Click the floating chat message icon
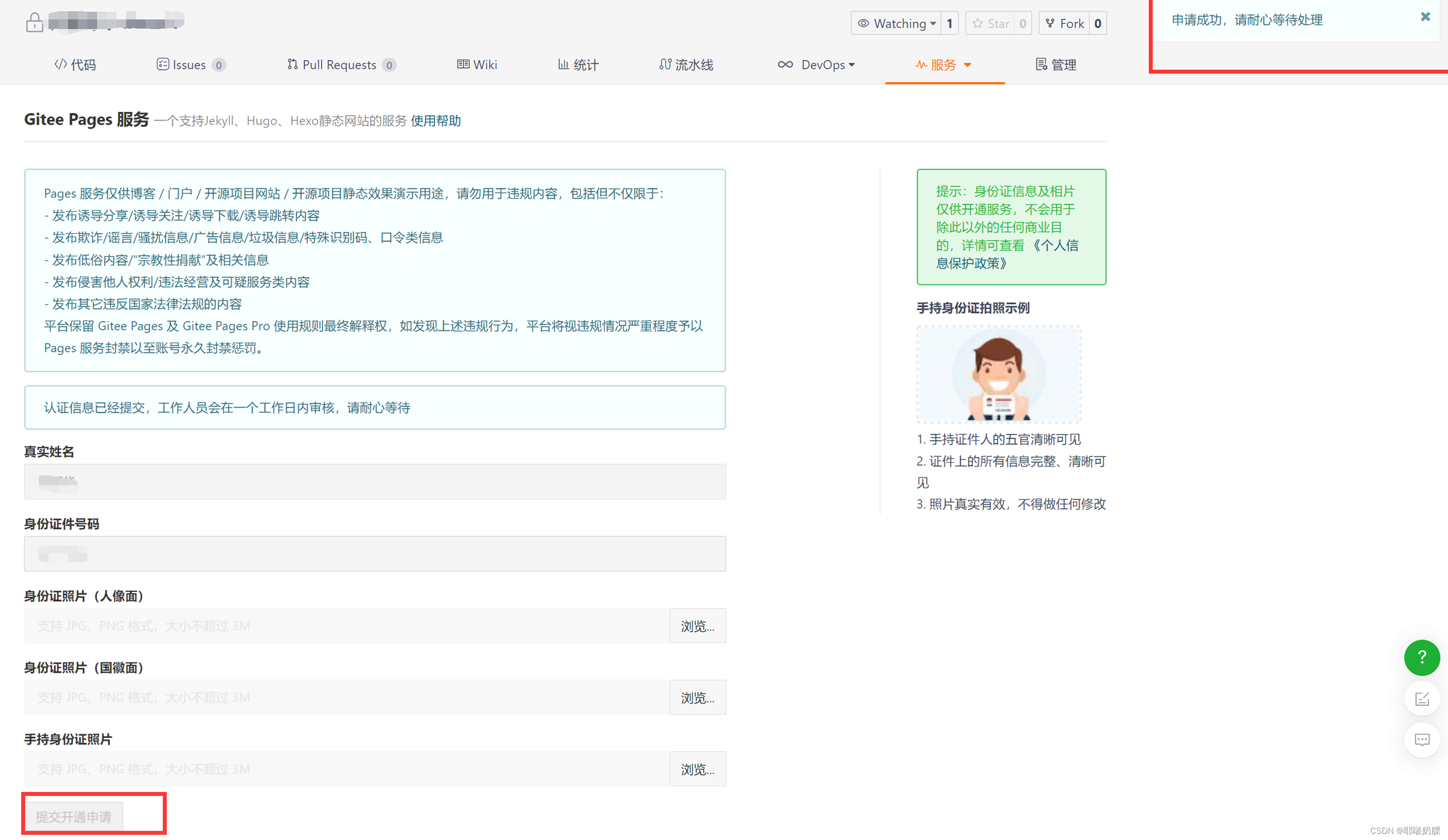 click(x=1421, y=740)
